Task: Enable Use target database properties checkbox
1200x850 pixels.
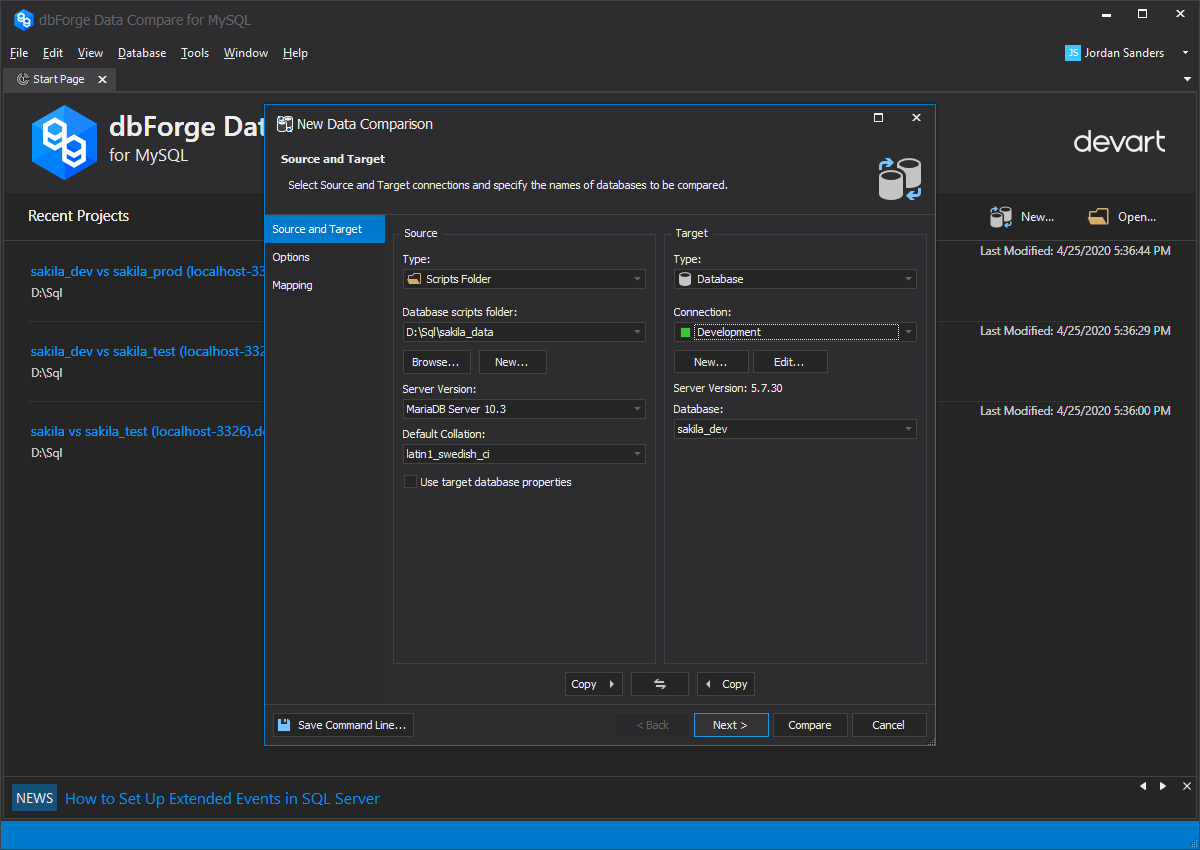Action: coord(410,482)
